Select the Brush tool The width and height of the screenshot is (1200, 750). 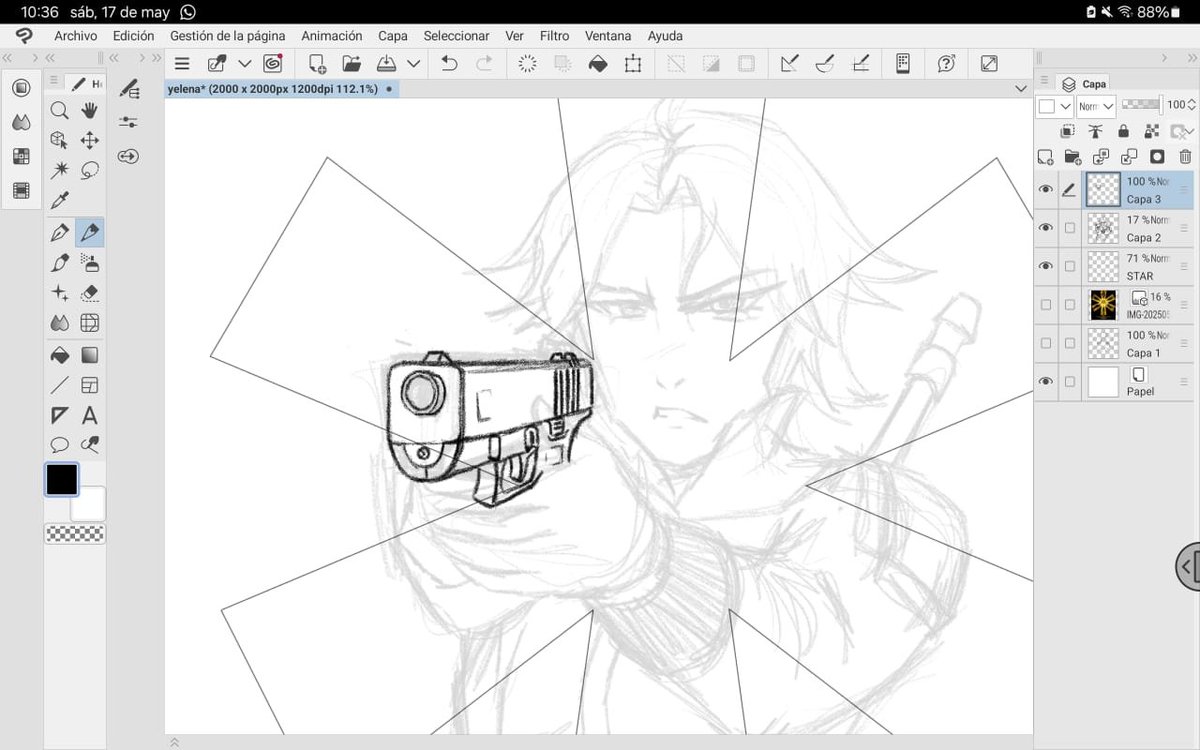coord(60,263)
